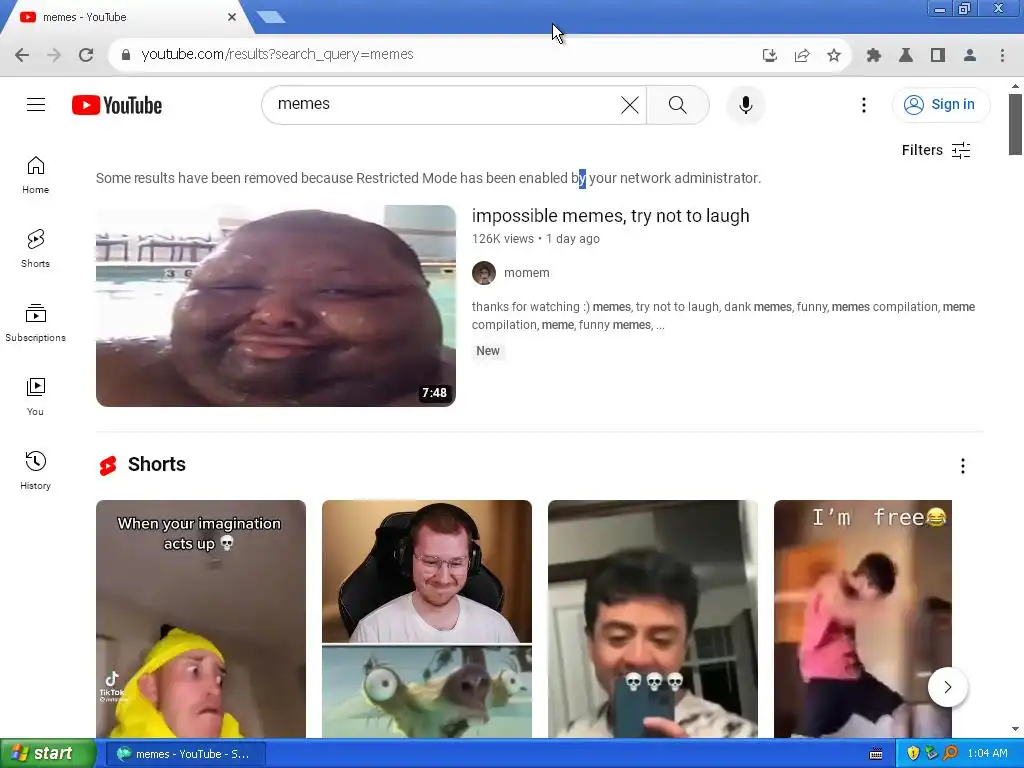
Task: Open the You section in the sidebar
Action: coord(35,397)
